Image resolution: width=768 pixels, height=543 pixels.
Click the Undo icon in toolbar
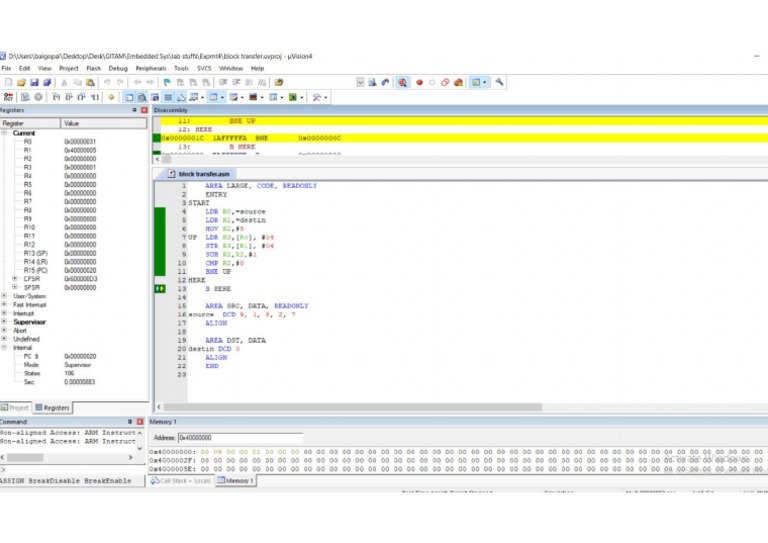pyautogui.click(x=106, y=82)
